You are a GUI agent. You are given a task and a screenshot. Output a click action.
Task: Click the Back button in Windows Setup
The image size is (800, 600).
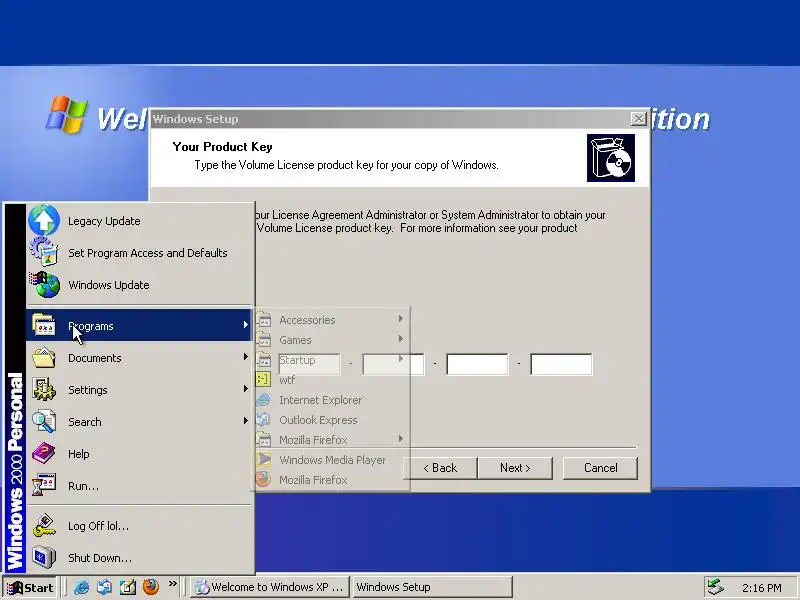coord(440,468)
